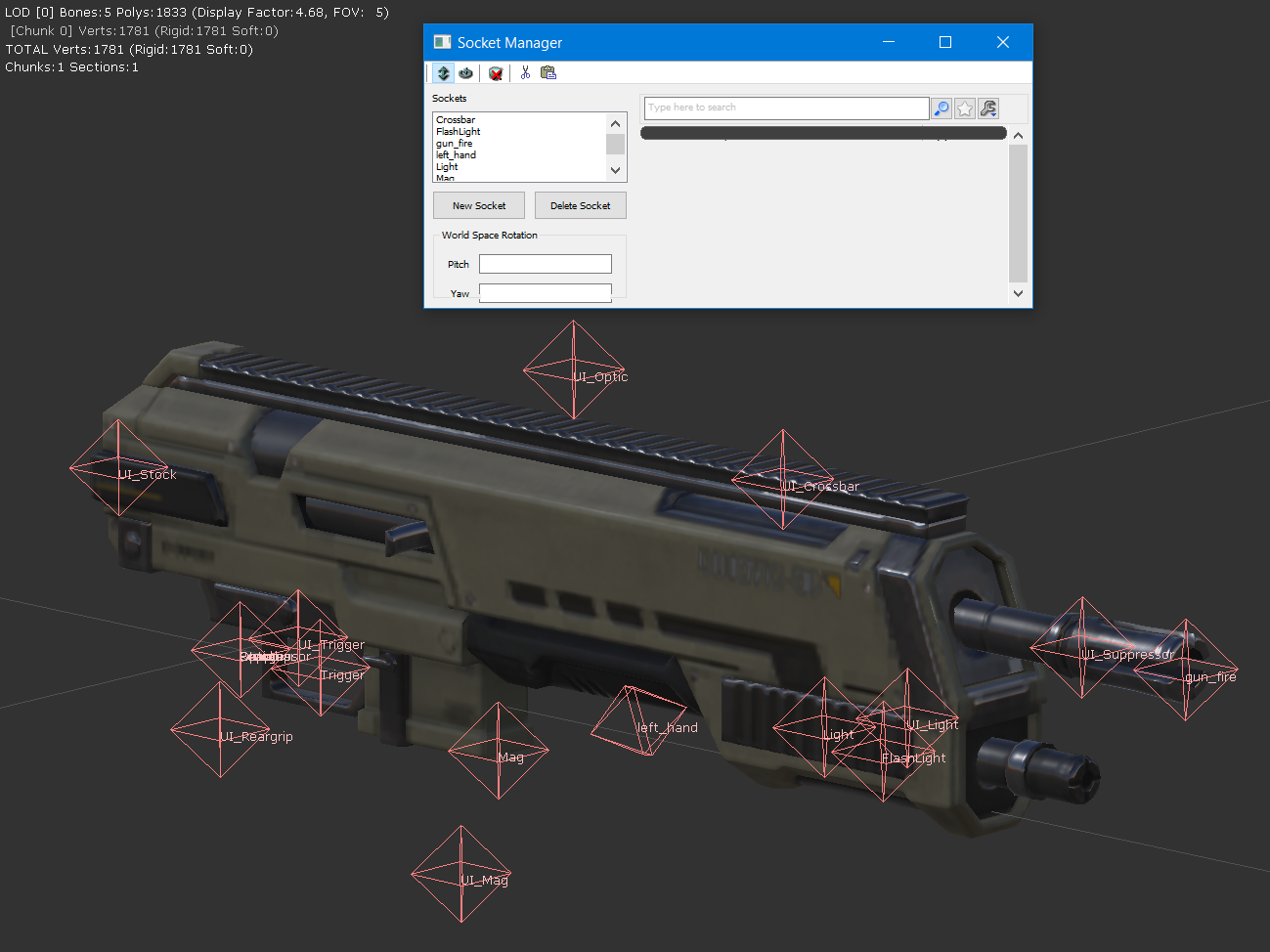
Task: Choose gun_fire from the Sockets list
Action: coord(454,144)
